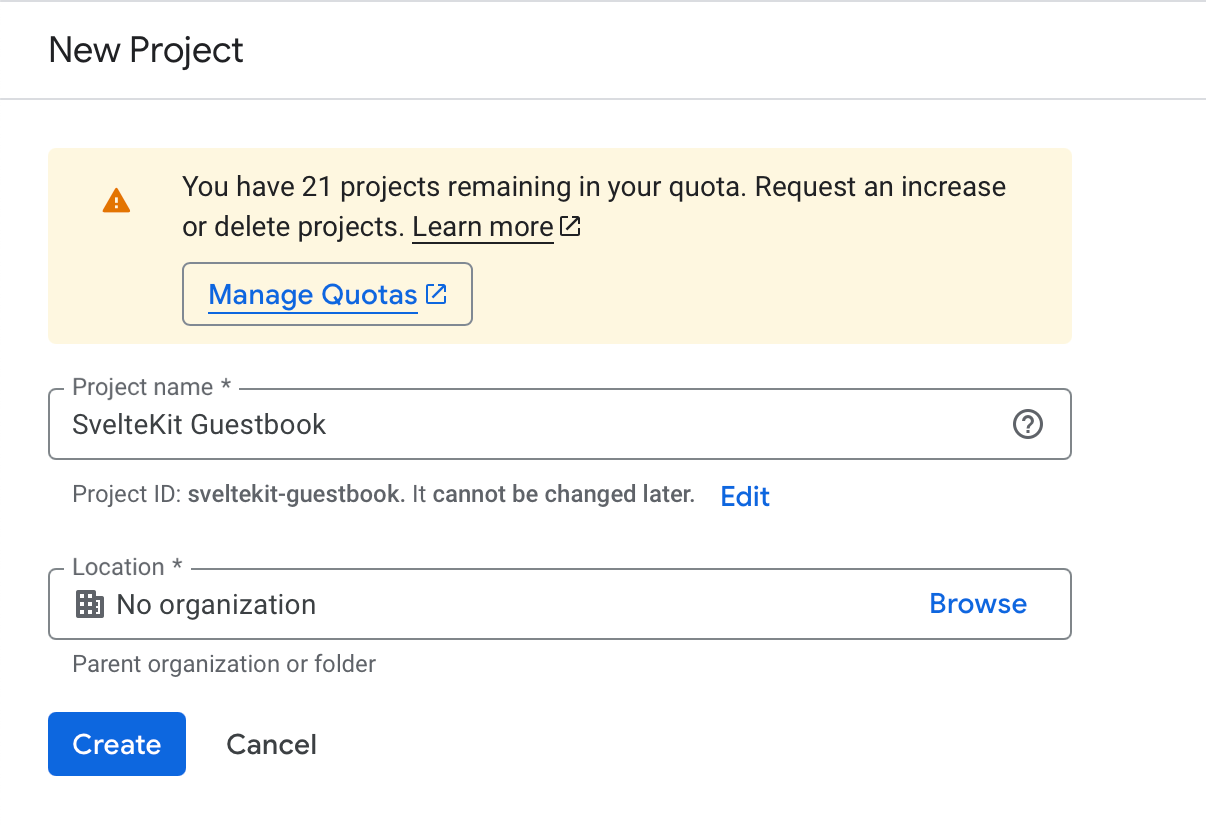The image size is (1206, 828).
Task: Click No organization in the Location field
Action: click(x=217, y=604)
